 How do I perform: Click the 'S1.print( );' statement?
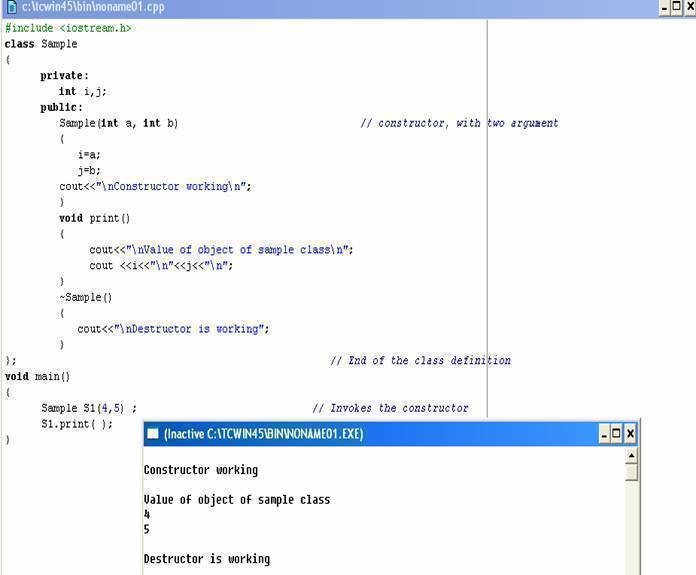[77, 424]
